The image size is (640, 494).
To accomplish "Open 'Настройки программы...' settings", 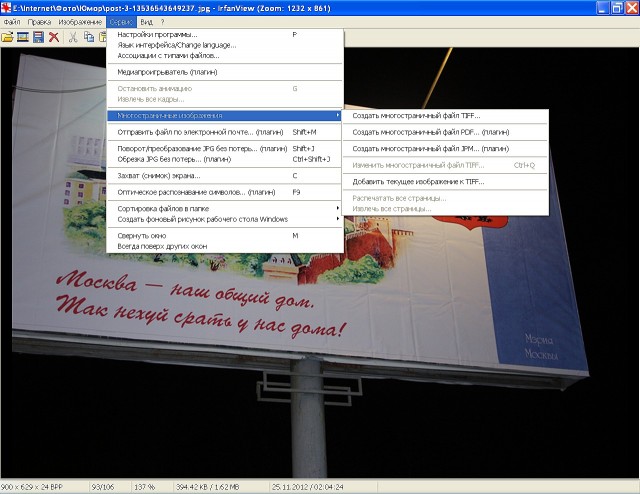I will [x=158, y=34].
